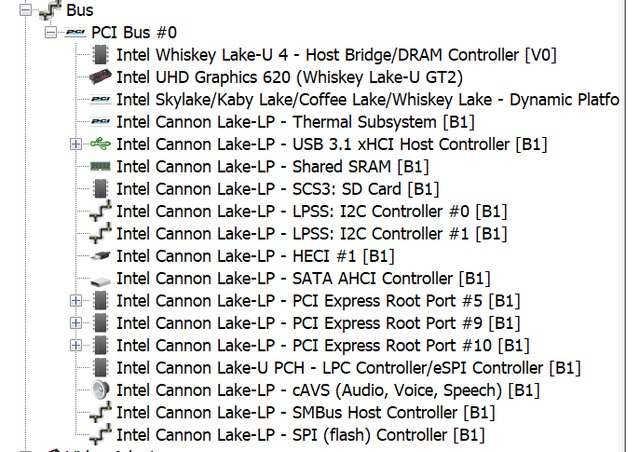Click the graphics card icon for UHD Graphics 620

(x=100, y=77)
